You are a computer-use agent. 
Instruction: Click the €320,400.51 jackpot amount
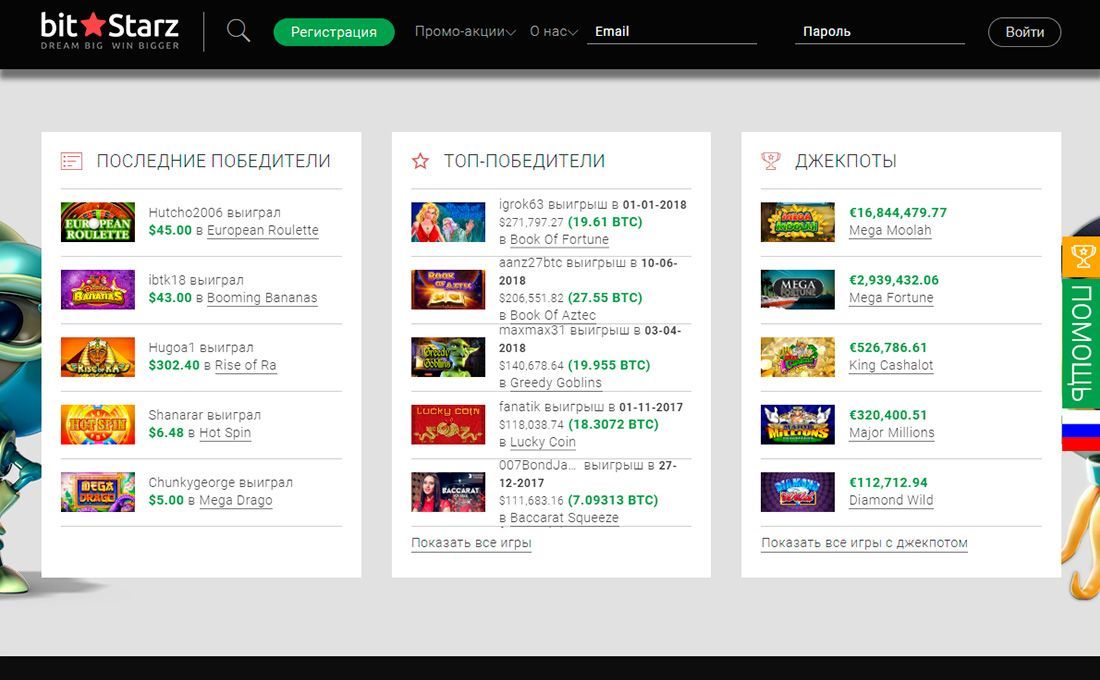click(888, 415)
